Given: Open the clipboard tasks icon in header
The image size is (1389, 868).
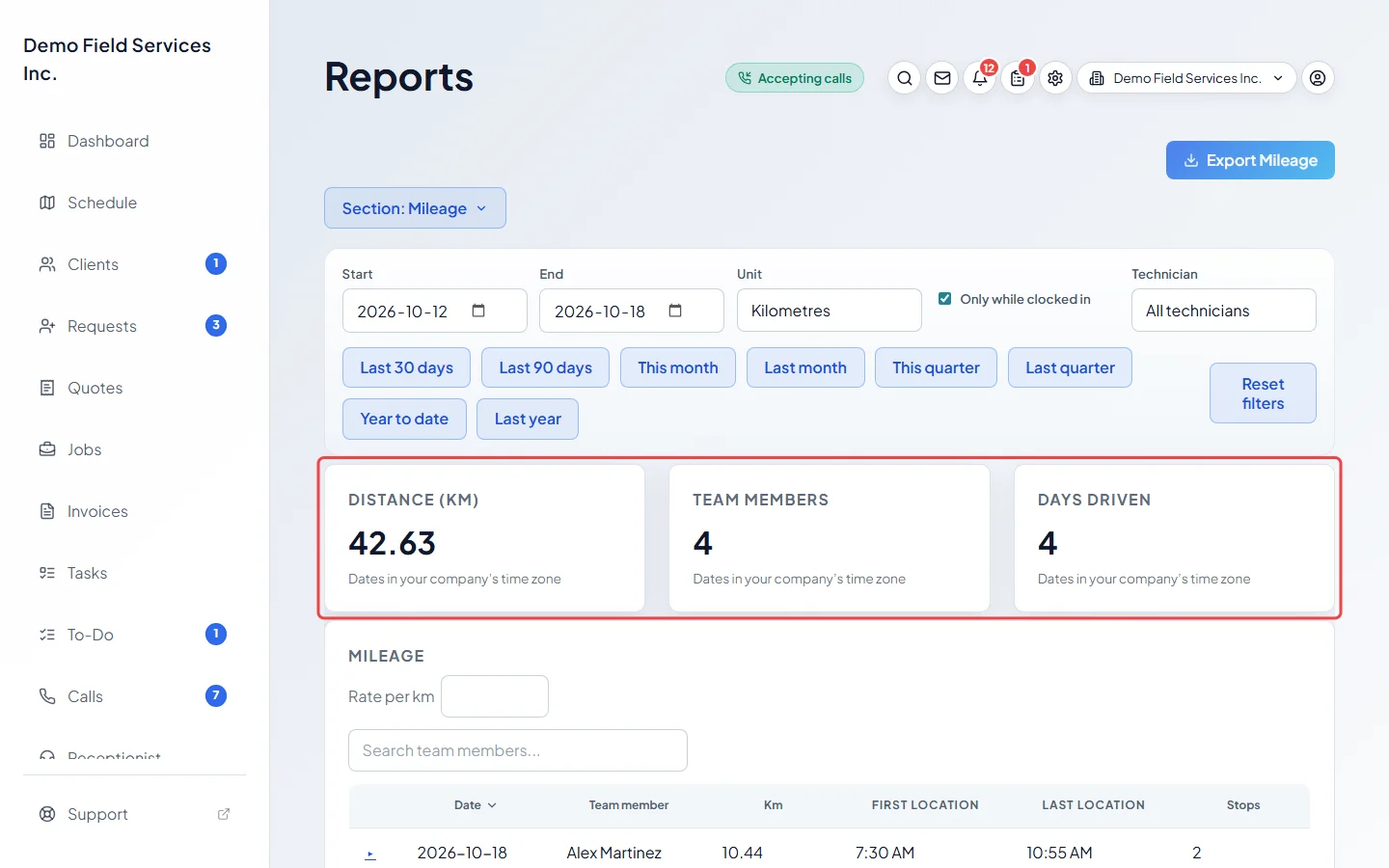Looking at the screenshot, I should tap(1018, 78).
